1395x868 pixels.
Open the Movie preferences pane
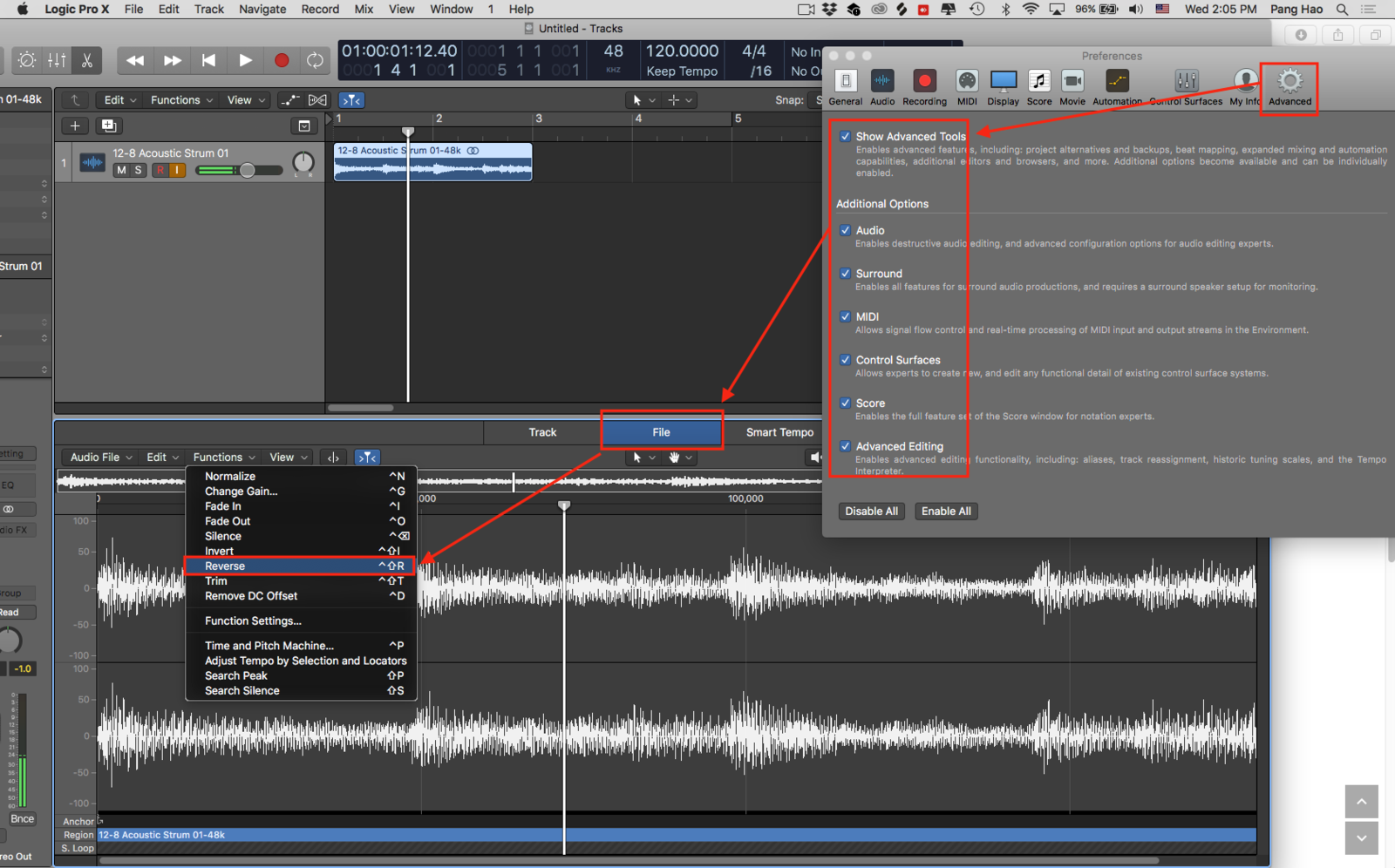(1072, 87)
